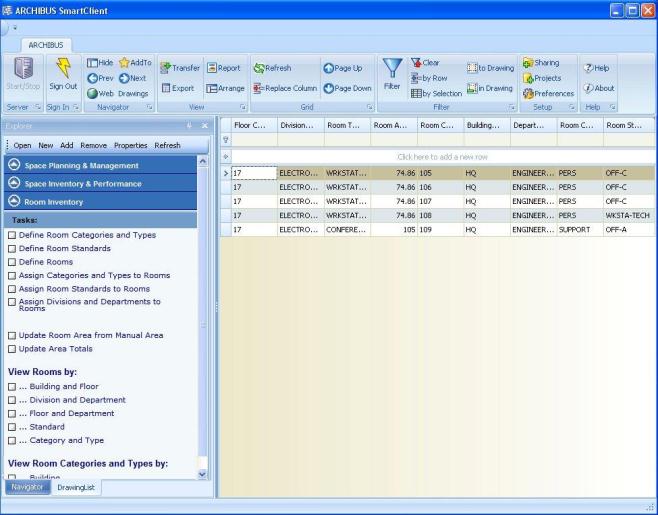The width and height of the screenshot is (658, 515).
Task: Check Update Room Area from Manual Area
Action: pyautogui.click(x=12, y=335)
